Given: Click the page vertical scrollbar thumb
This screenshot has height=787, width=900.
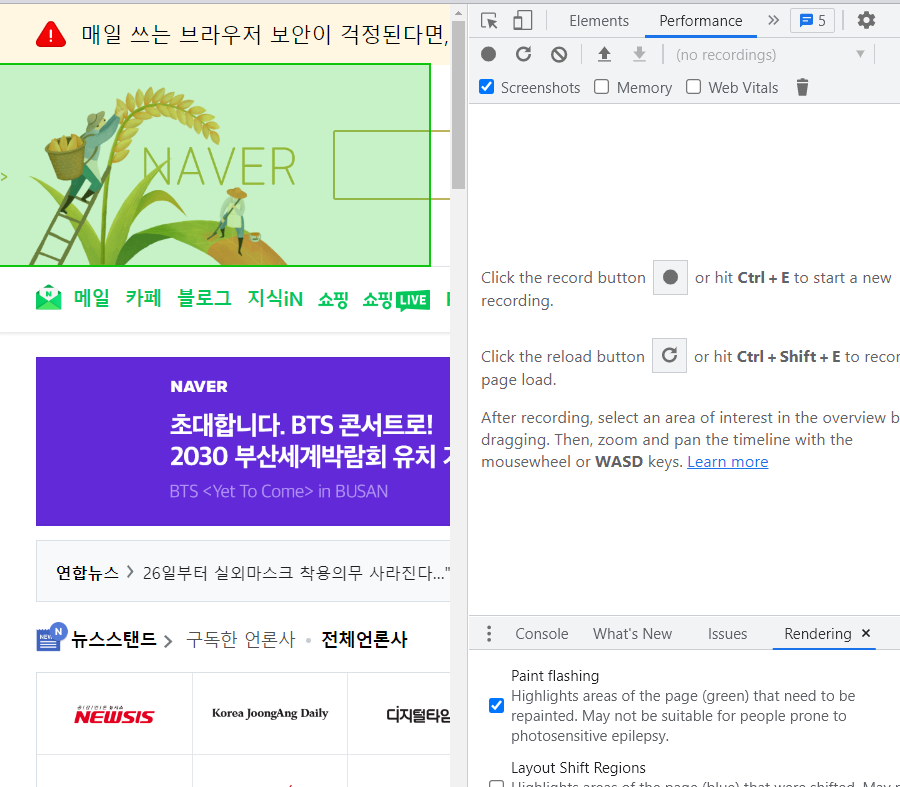Looking at the screenshot, I should (458, 104).
